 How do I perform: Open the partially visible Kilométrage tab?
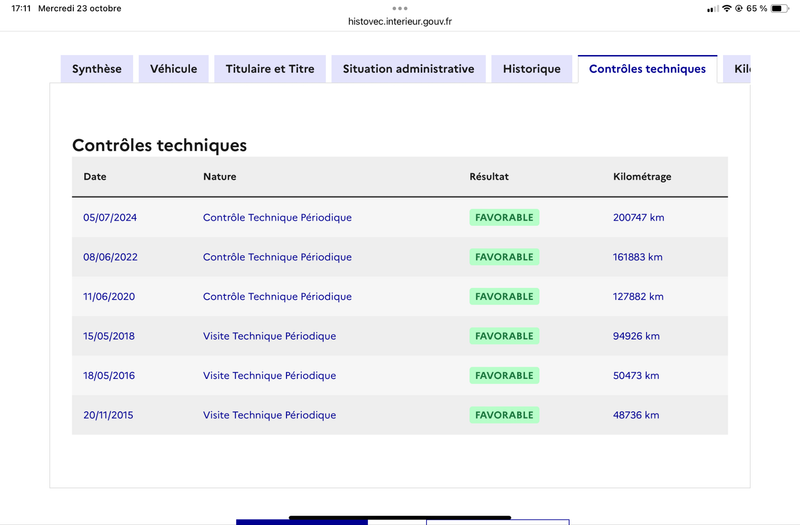pyautogui.click(x=737, y=69)
